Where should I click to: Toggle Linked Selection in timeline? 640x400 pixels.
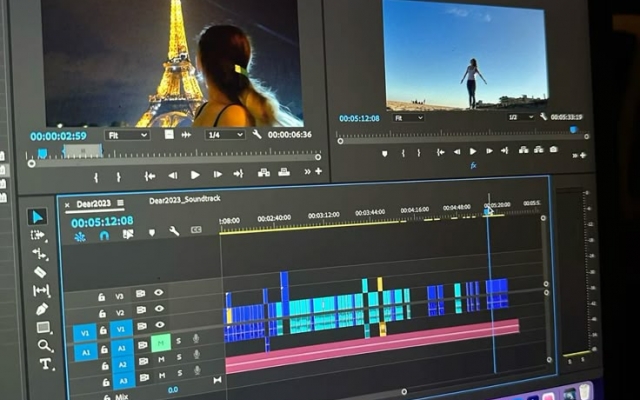128,234
